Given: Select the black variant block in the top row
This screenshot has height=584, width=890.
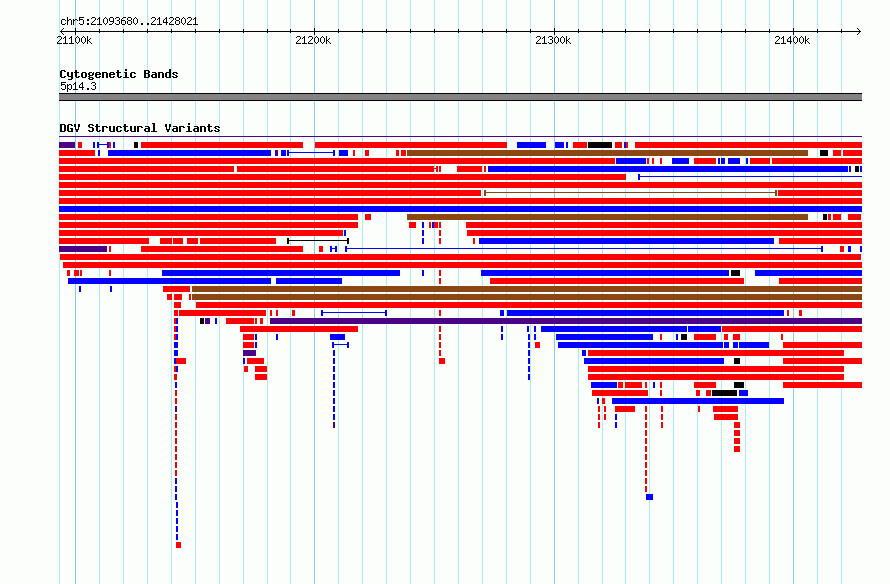Looking at the screenshot, I should click(600, 145).
